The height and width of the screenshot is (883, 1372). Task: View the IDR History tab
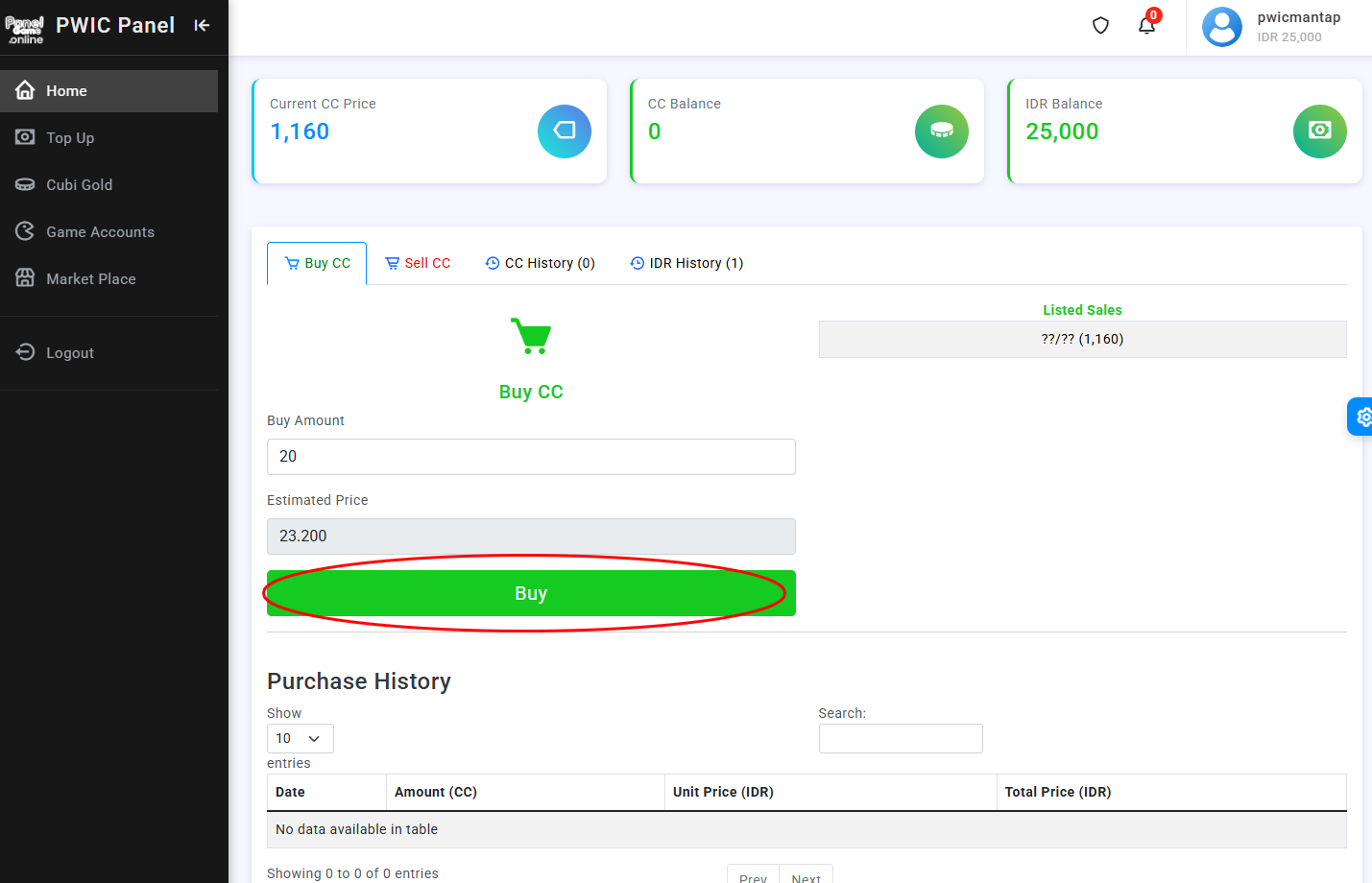coord(686,264)
